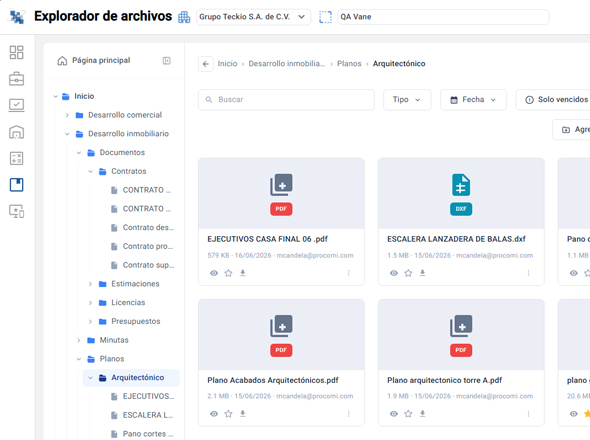Download EJECUTIVOS CASA FINAL 06 .pdf
The image size is (590, 440).
pos(243,273)
